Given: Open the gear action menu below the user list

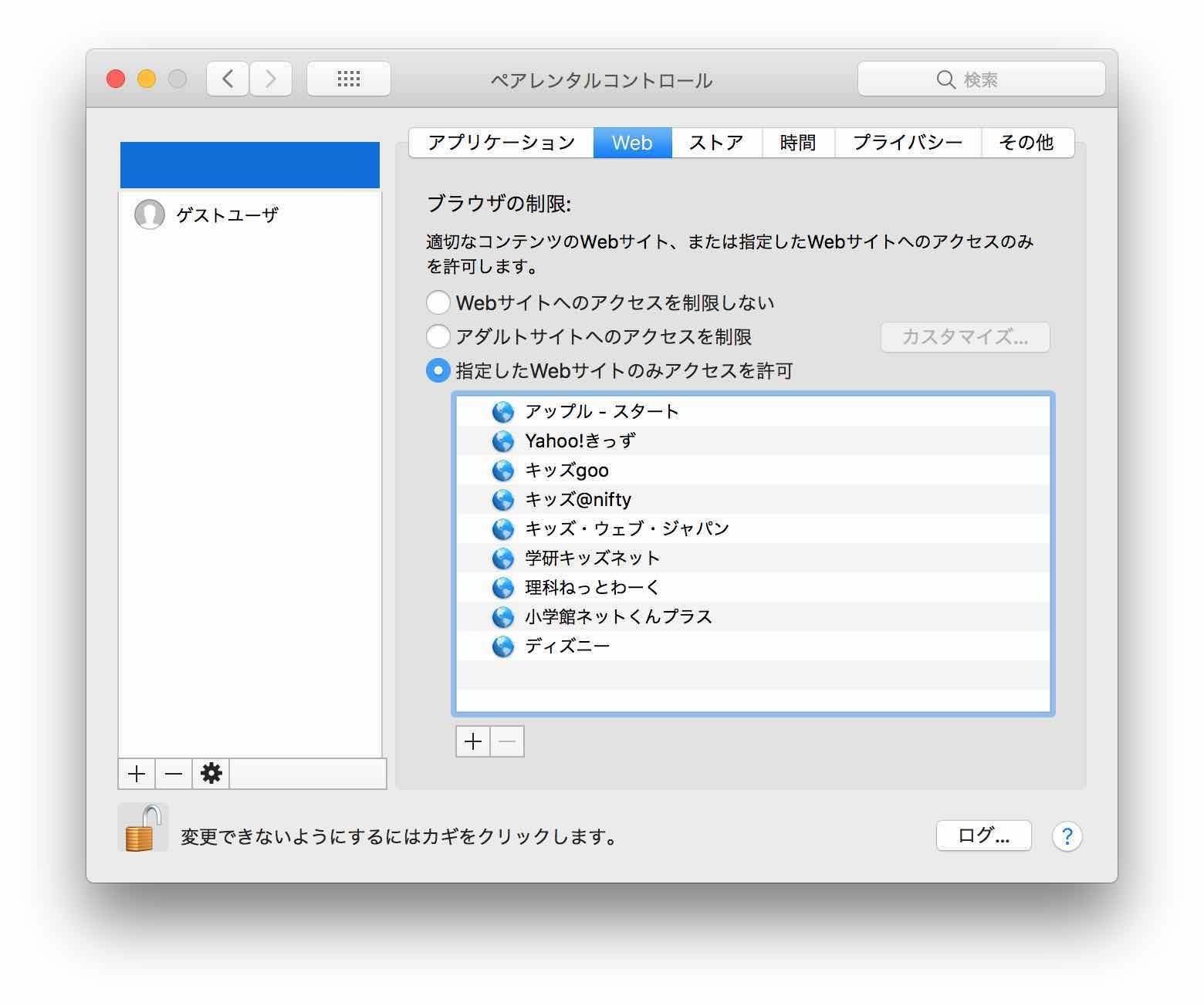Looking at the screenshot, I should pos(211,774).
